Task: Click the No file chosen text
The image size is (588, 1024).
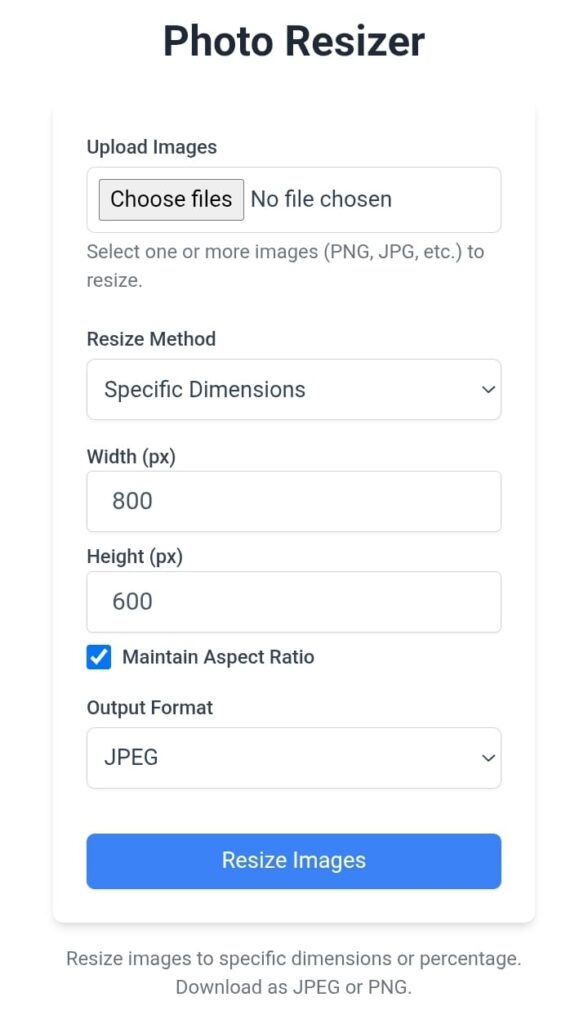Action: (x=321, y=199)
